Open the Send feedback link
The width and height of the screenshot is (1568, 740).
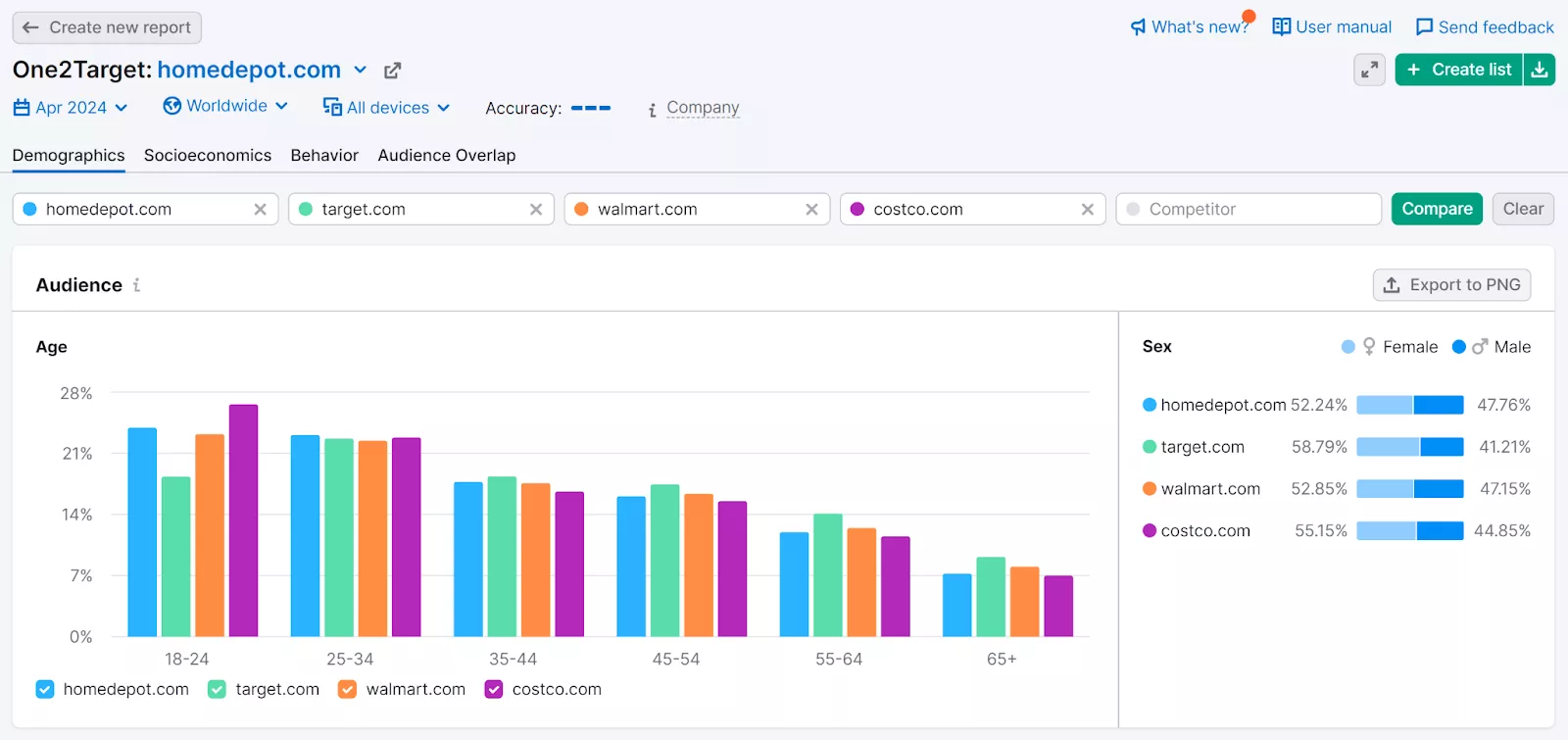pyautogui.click(x=1496, y=27)
